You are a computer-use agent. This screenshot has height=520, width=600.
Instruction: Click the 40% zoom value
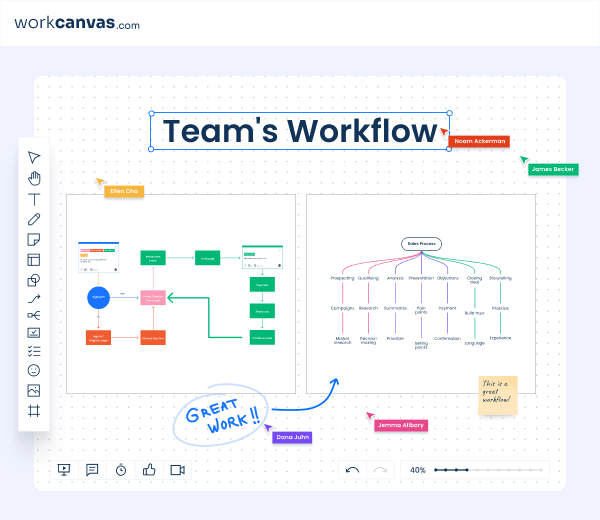417,470
